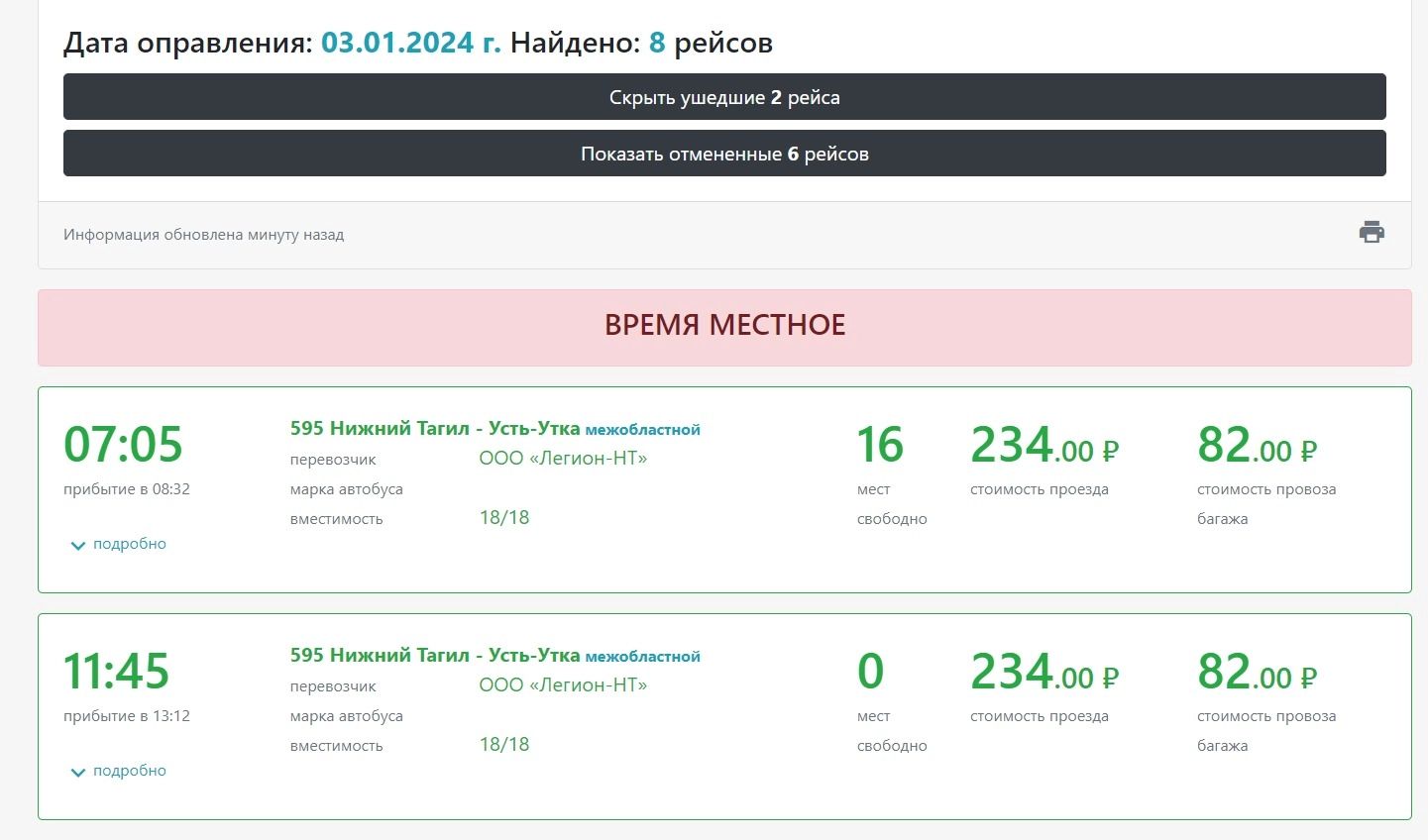Open 'подробно' link under arrival 13:12
This screenshot has width=1428, height=840.
[129, 771]
